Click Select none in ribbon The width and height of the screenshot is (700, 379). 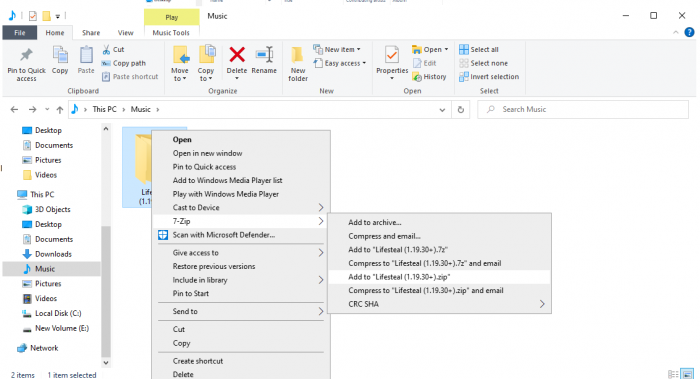coord(483,63)
